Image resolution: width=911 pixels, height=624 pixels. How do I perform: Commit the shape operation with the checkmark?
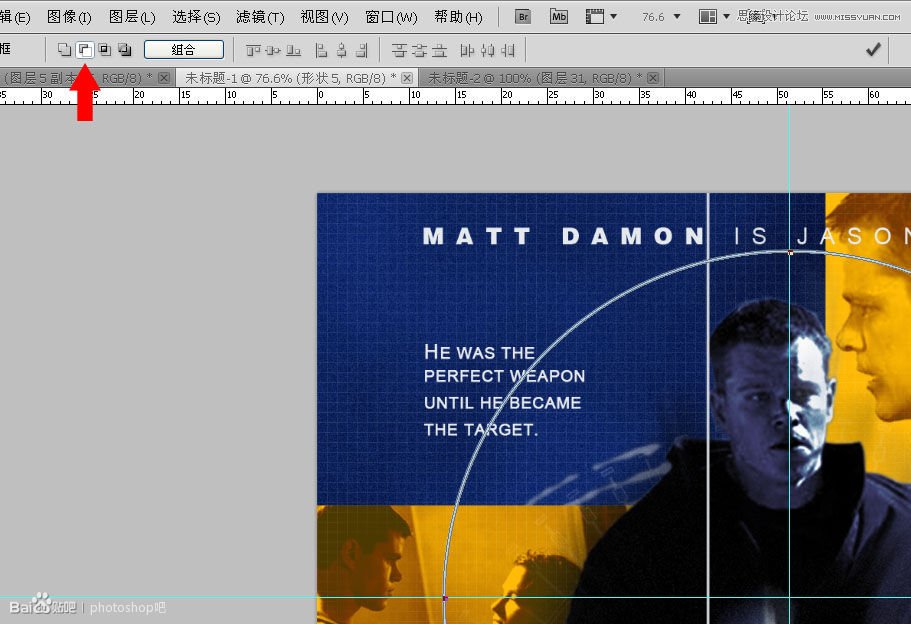pyautogui.click(x=873, y=48)
